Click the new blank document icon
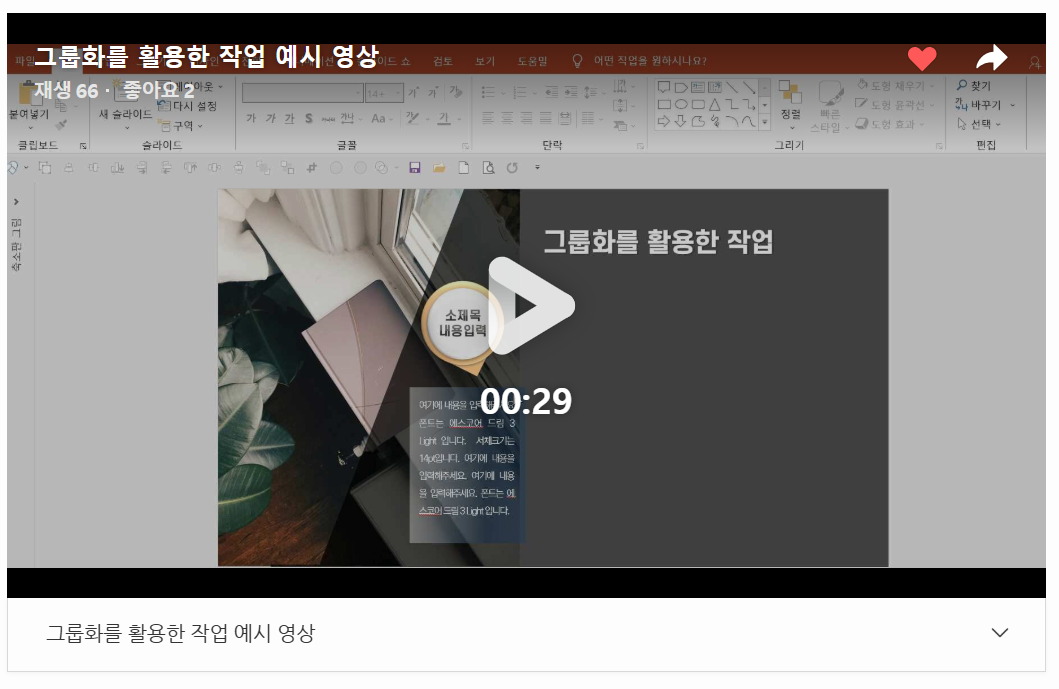This screenshot has width=1059, height=689. [x=463, y=168]
